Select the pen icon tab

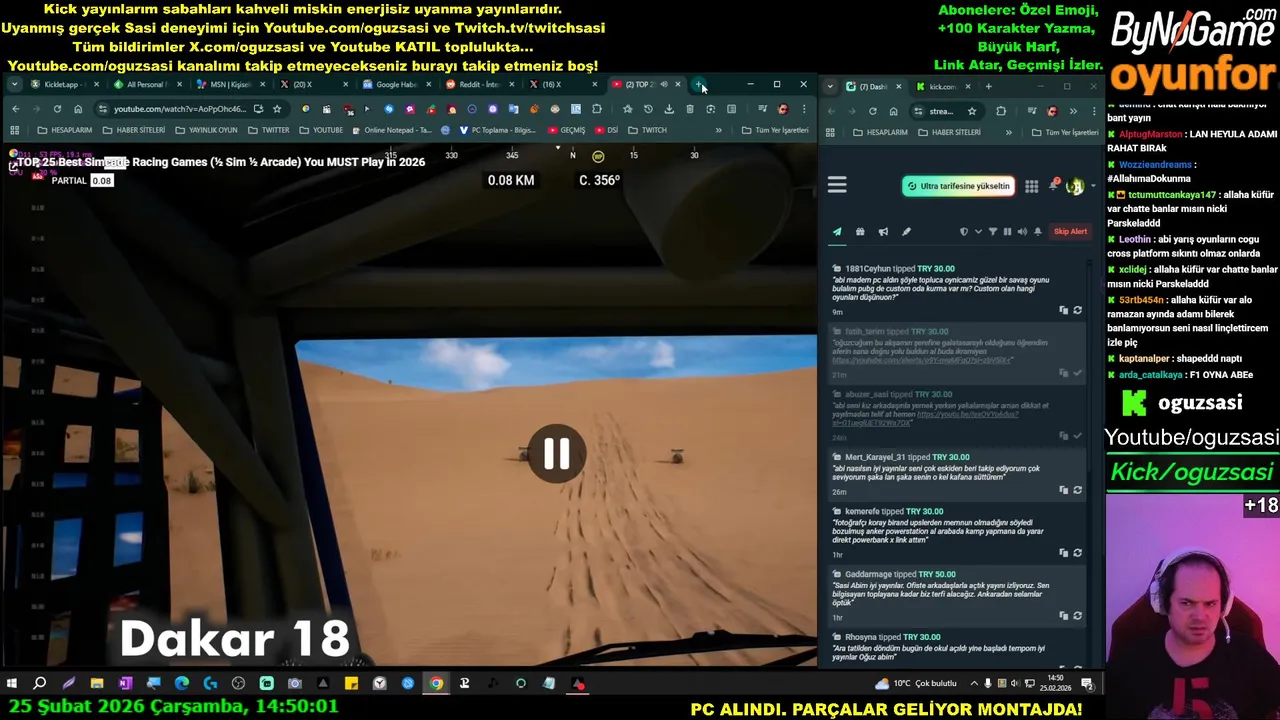[906, 232]
